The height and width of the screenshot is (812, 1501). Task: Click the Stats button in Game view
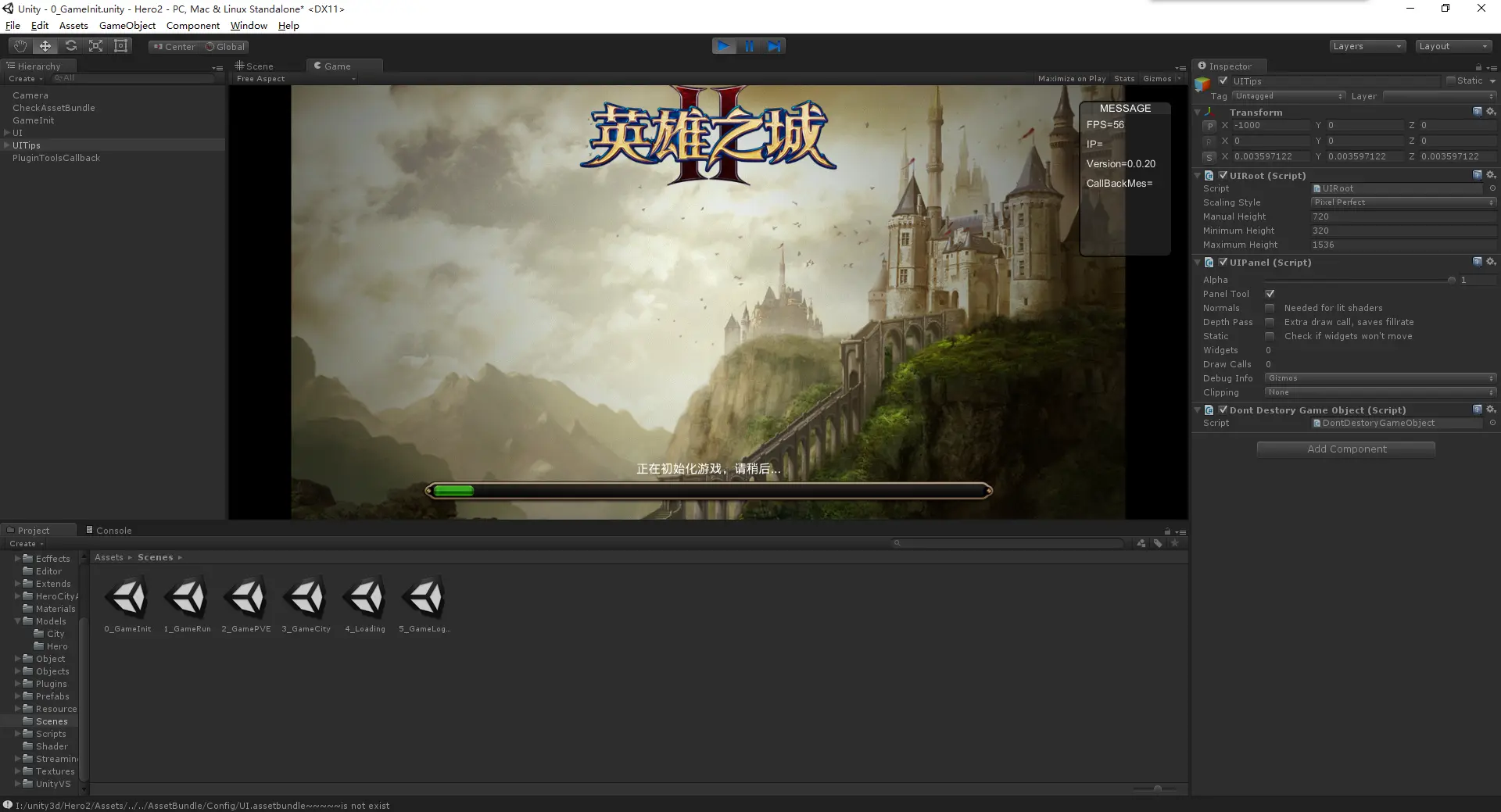tap(1124, 79)
